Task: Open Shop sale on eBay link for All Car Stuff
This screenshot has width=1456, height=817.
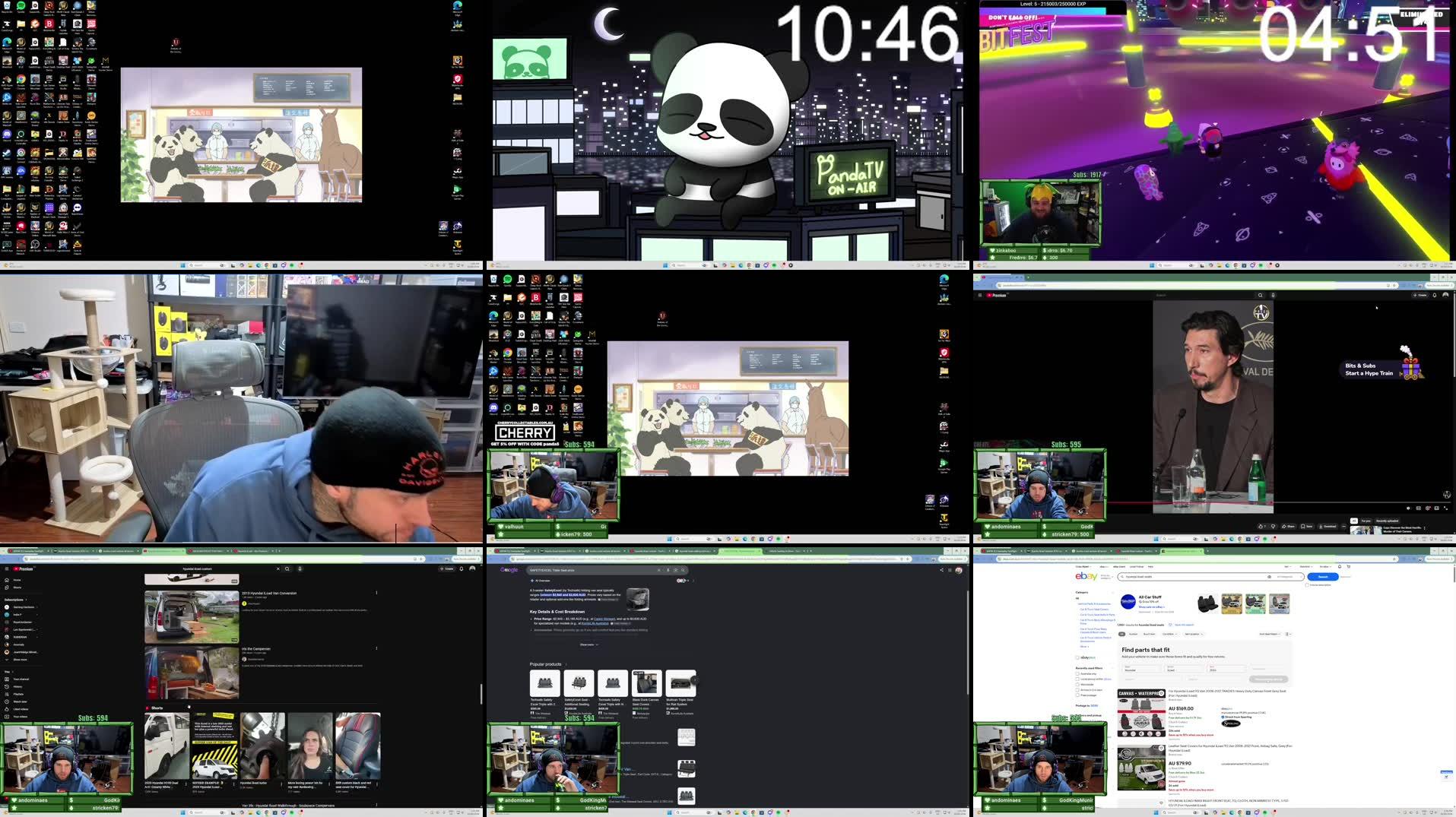Action: [1151, 606]
